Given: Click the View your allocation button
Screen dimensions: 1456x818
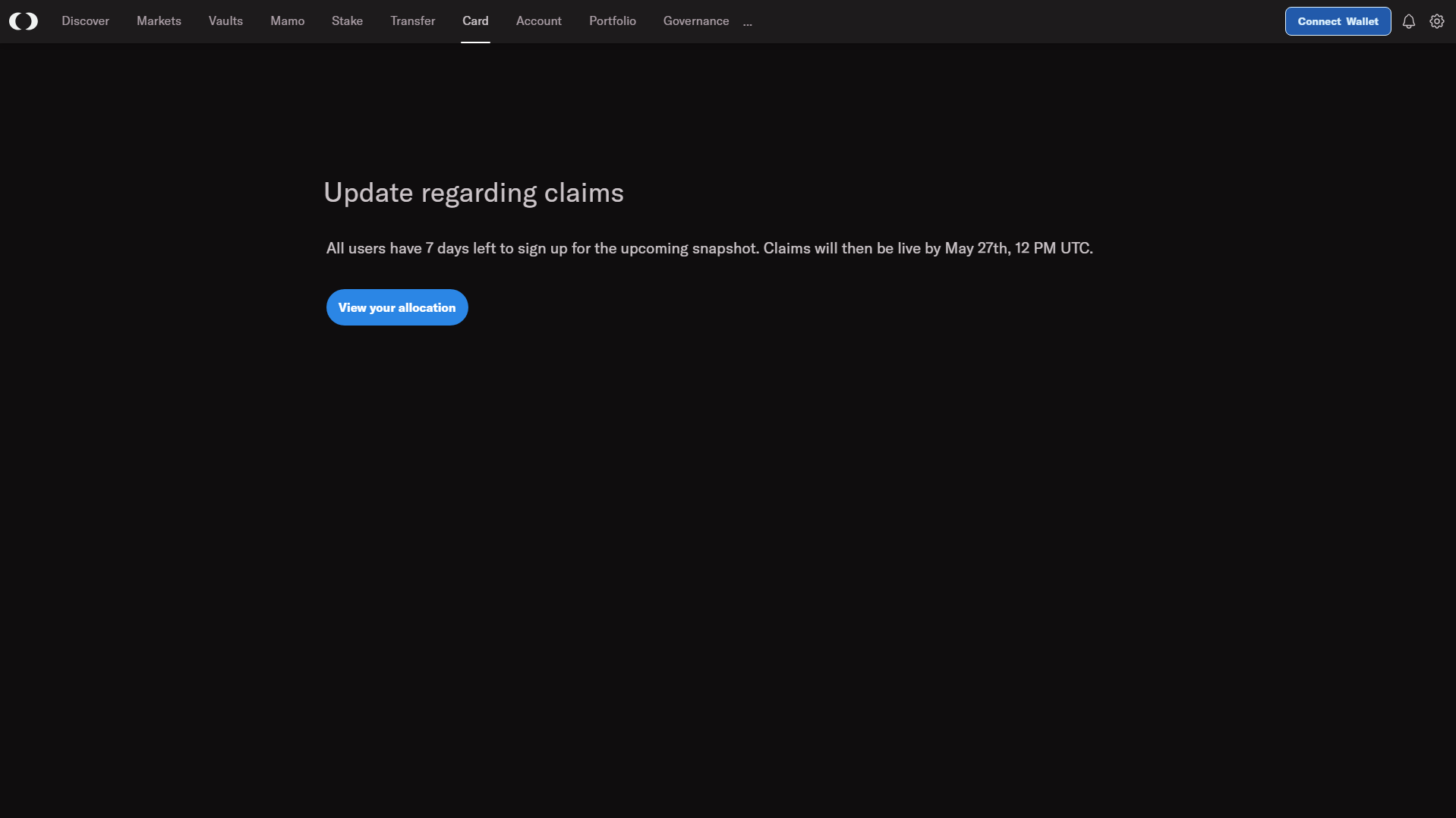Looking at the screenshot, I should (397, 307).
